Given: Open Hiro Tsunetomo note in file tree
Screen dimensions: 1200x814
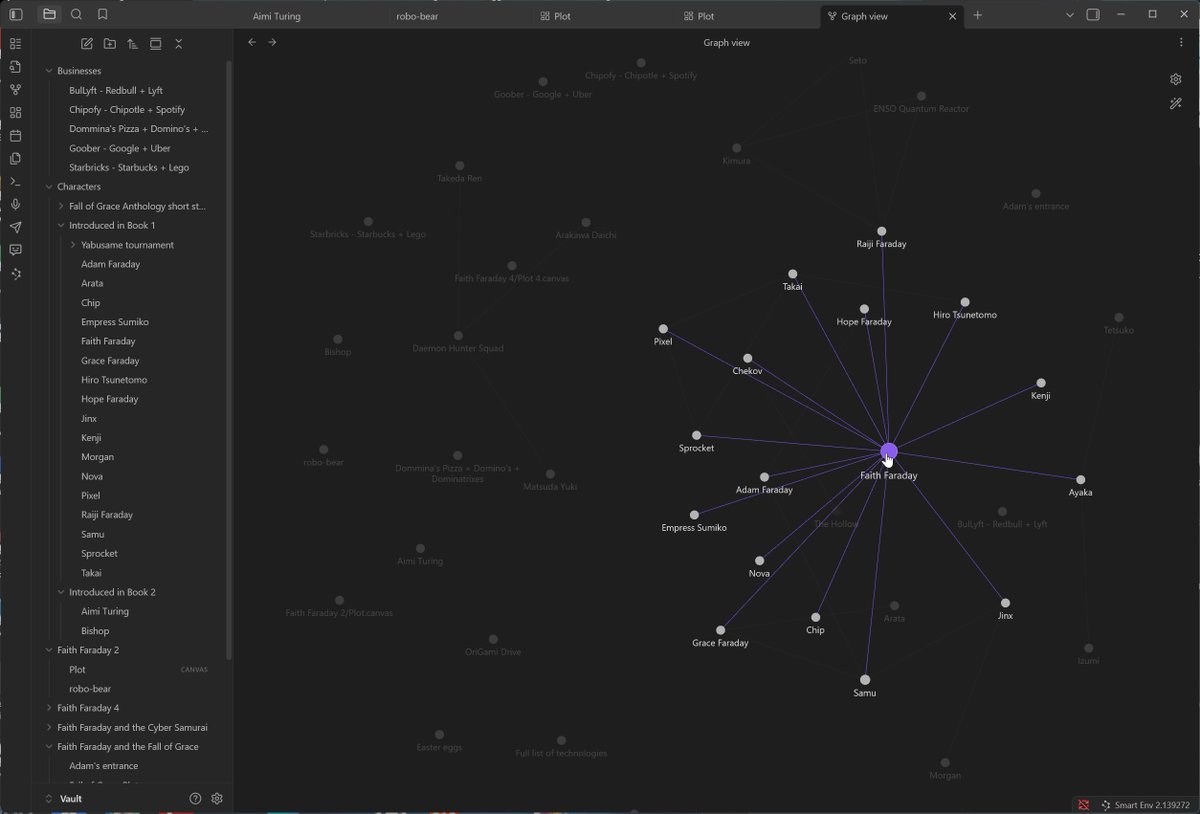Looking at the screenshot, I should coord(114,380).
